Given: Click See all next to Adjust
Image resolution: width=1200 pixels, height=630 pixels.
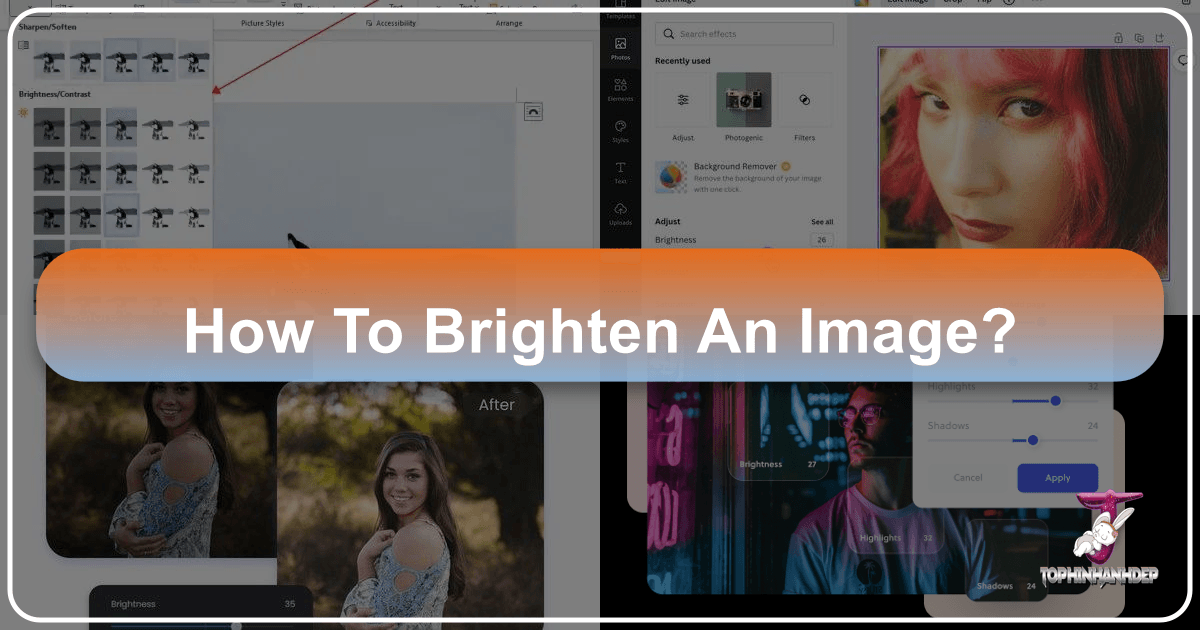Looking at the screenshot, I should [820, 221].
